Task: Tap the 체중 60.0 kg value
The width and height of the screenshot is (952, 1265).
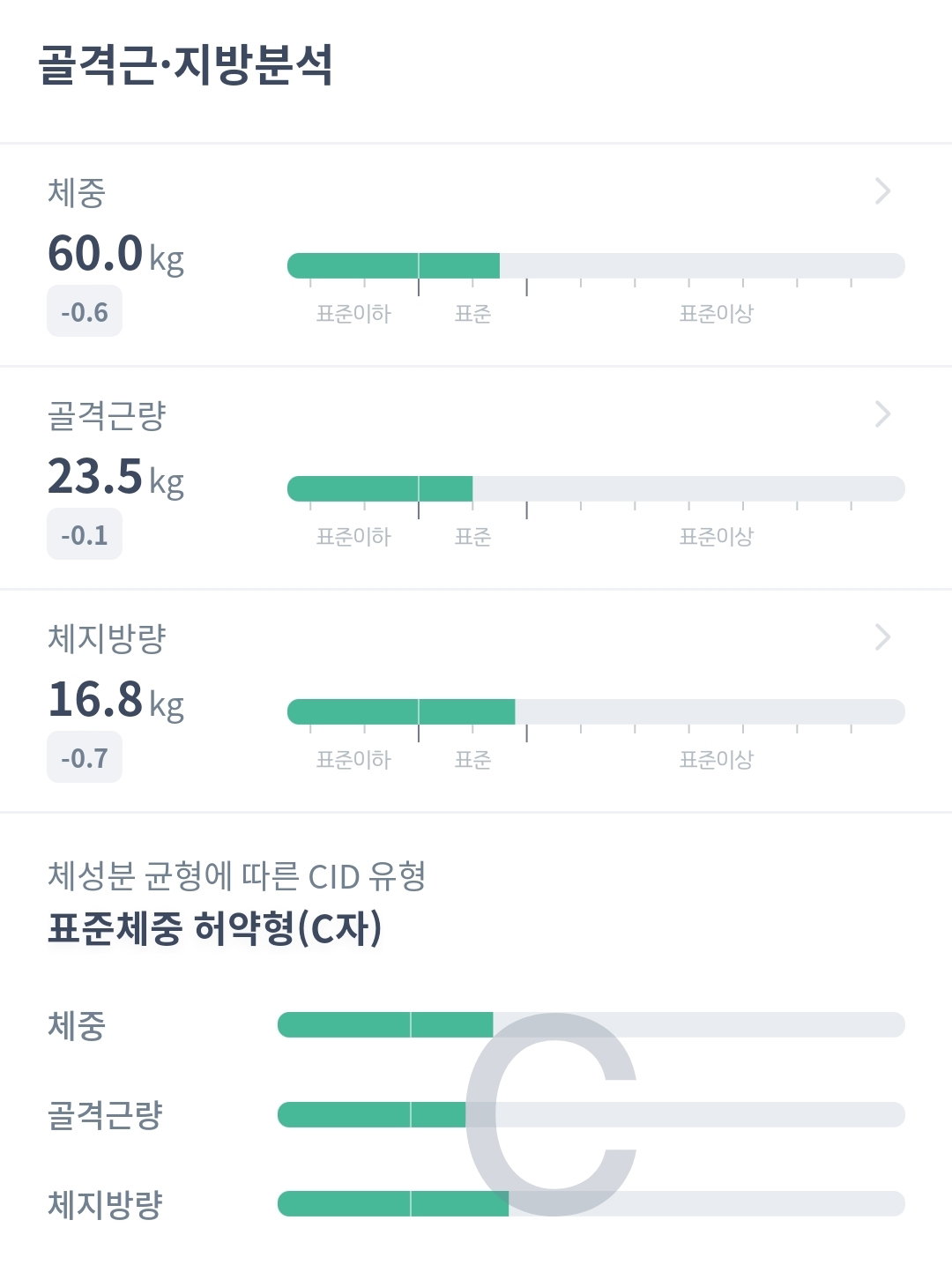Action: point(115,255)
